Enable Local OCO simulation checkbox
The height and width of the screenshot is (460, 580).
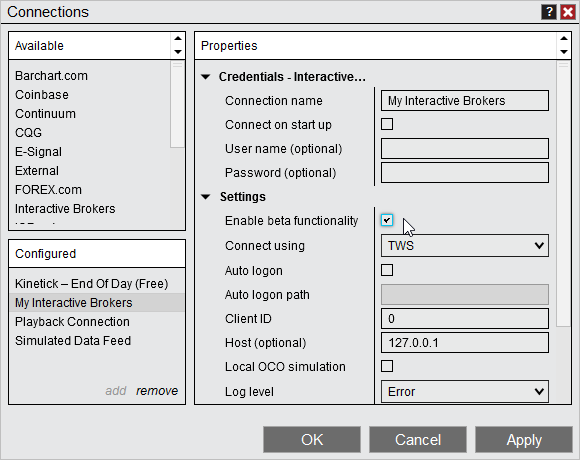pyautogui.click(x=387, y=366)
